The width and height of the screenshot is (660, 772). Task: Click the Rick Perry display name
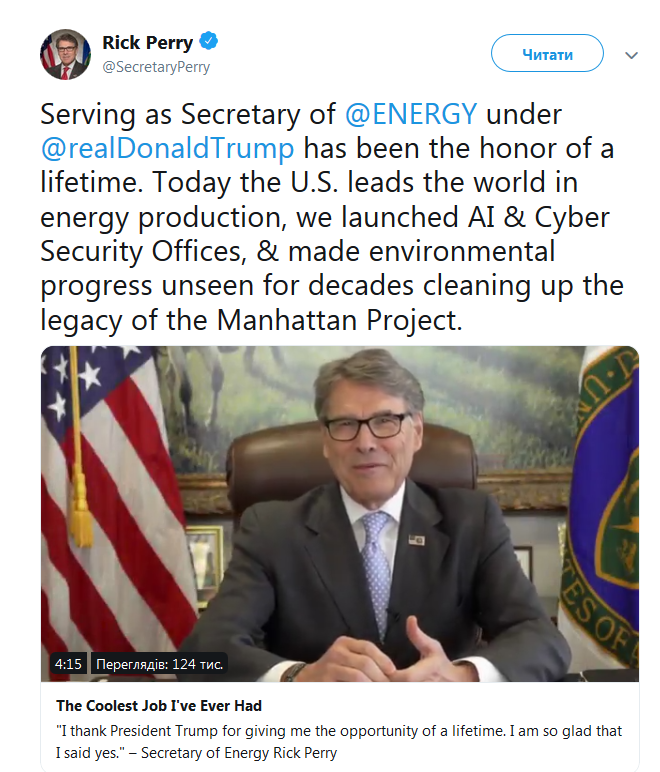click(148, 43)
